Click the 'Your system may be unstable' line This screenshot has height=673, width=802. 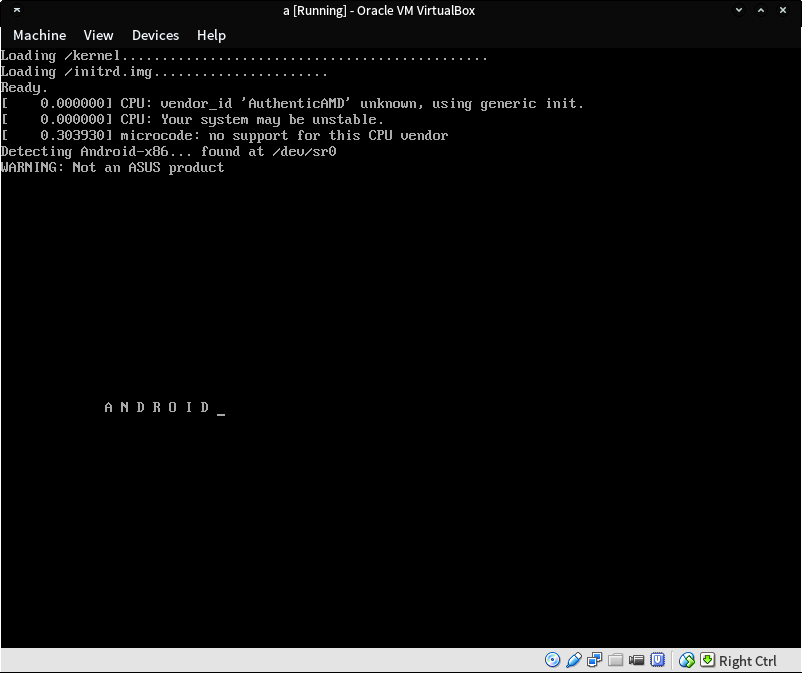[192, 119]
